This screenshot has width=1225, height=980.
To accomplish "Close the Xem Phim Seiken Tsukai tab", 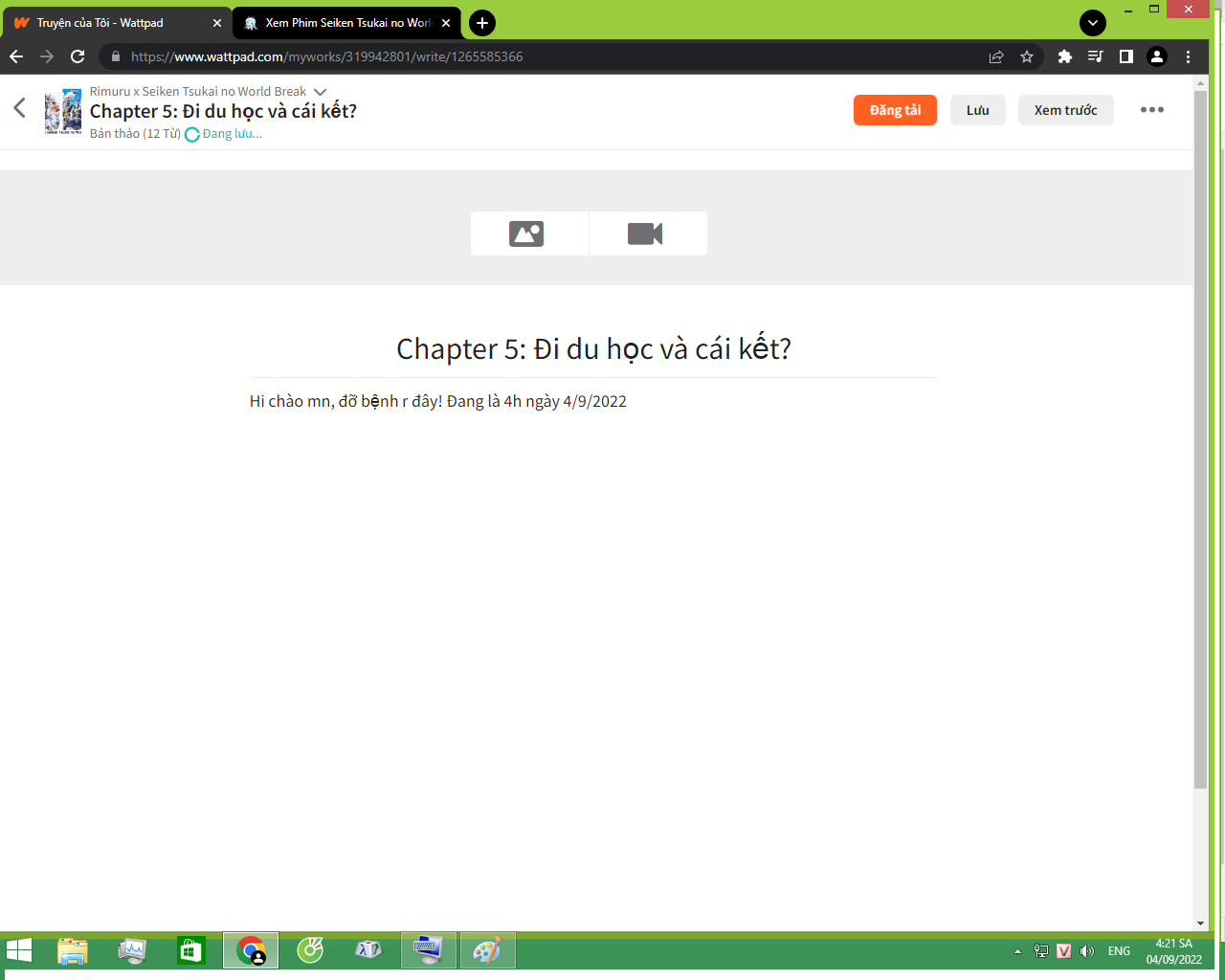I will point(446,23).
